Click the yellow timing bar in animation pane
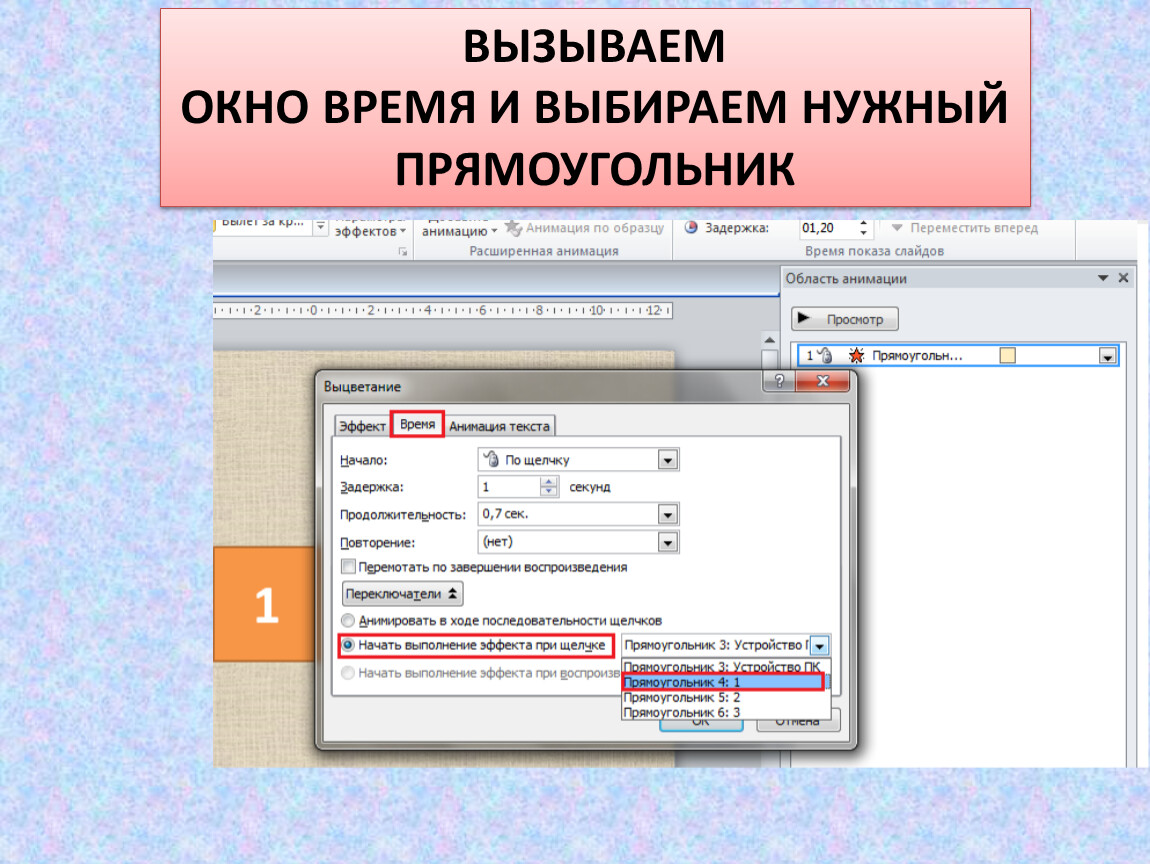This screenshot has width=1150, height=864. [1007, 355]
